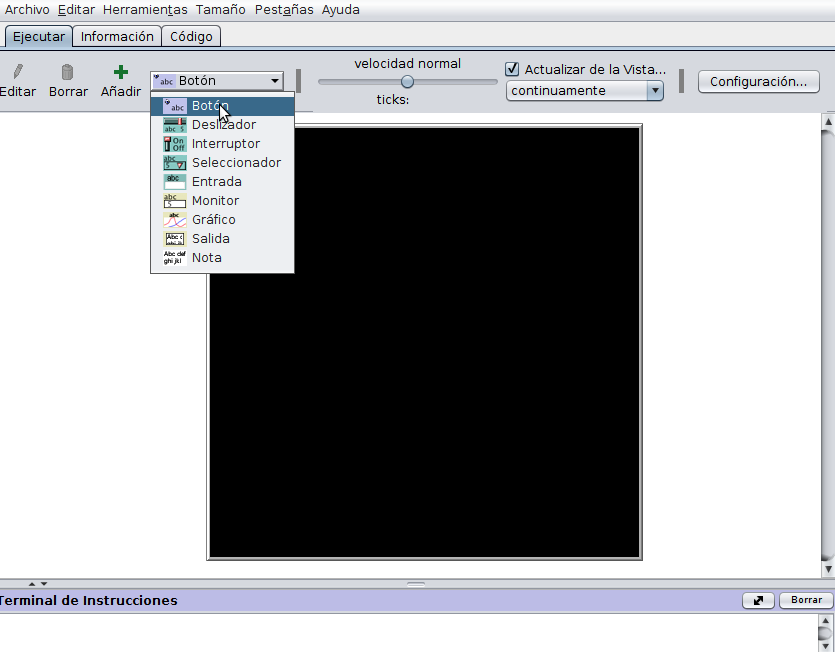
Task: Click the splitter collapse-up small arrow
Action: tap(32, 584)
